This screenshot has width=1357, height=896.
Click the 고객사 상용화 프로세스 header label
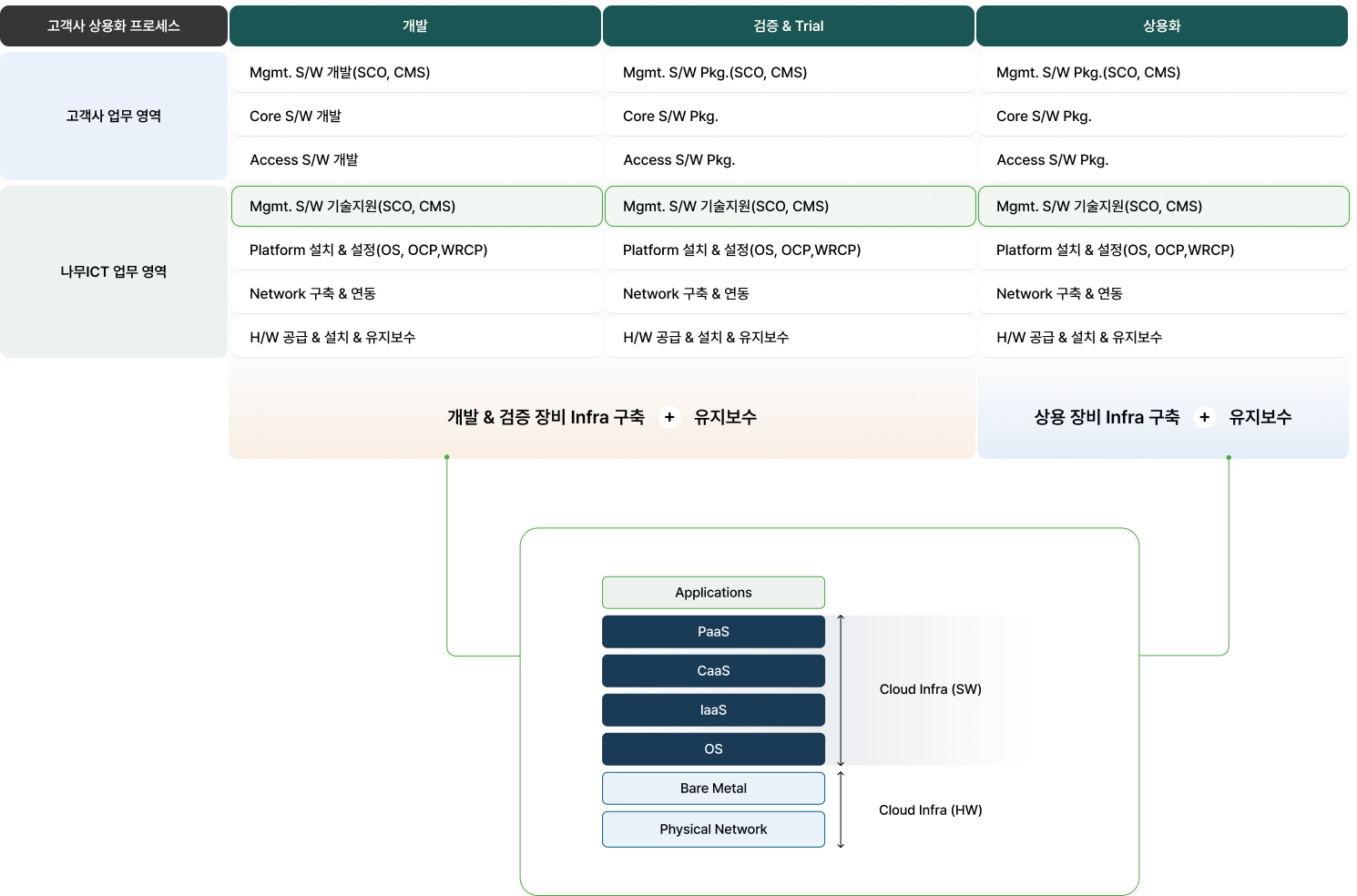(114, 26)
